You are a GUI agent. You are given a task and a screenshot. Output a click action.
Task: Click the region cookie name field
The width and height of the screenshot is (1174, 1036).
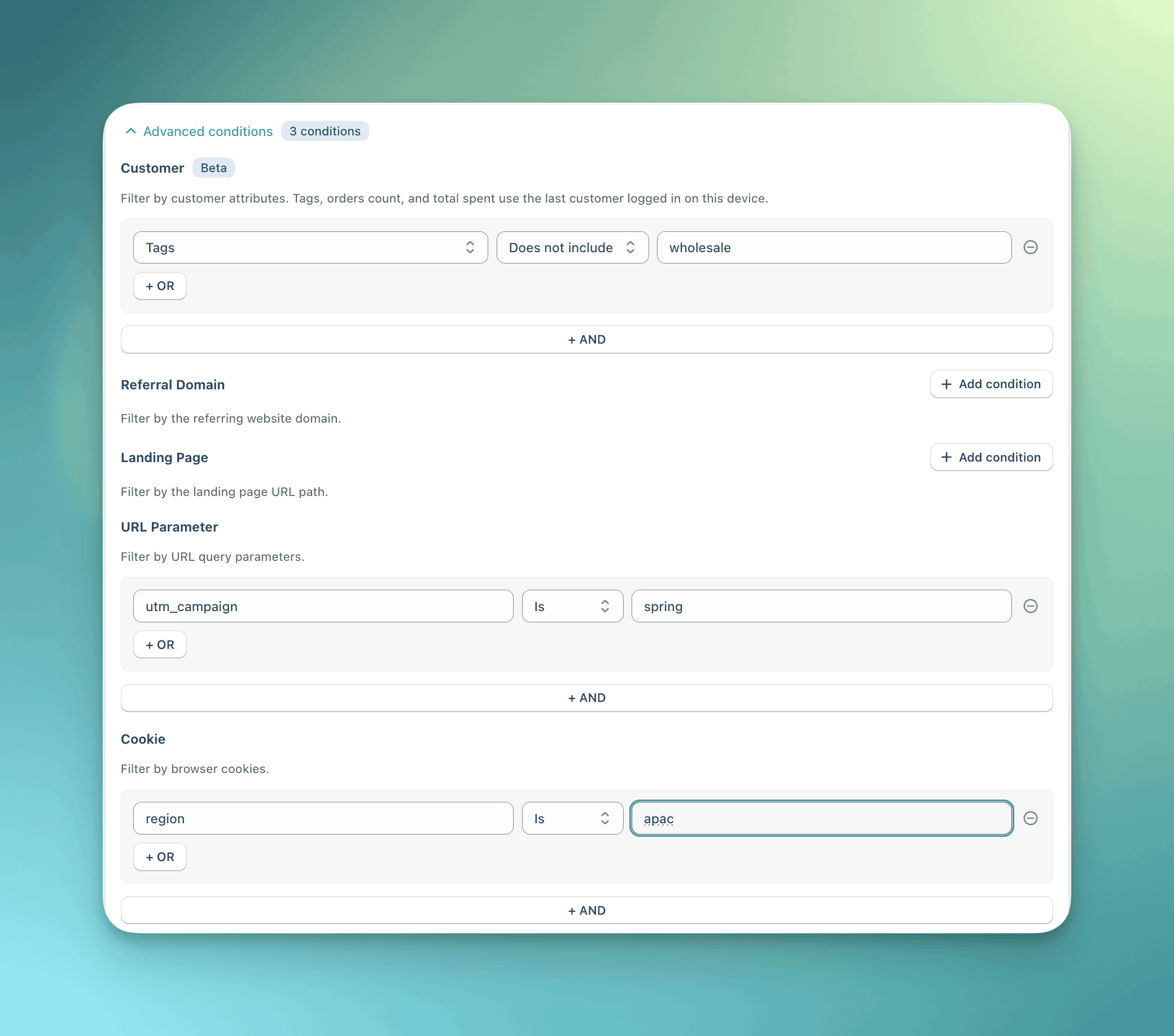pyautogui.click(x=323, y=818)
